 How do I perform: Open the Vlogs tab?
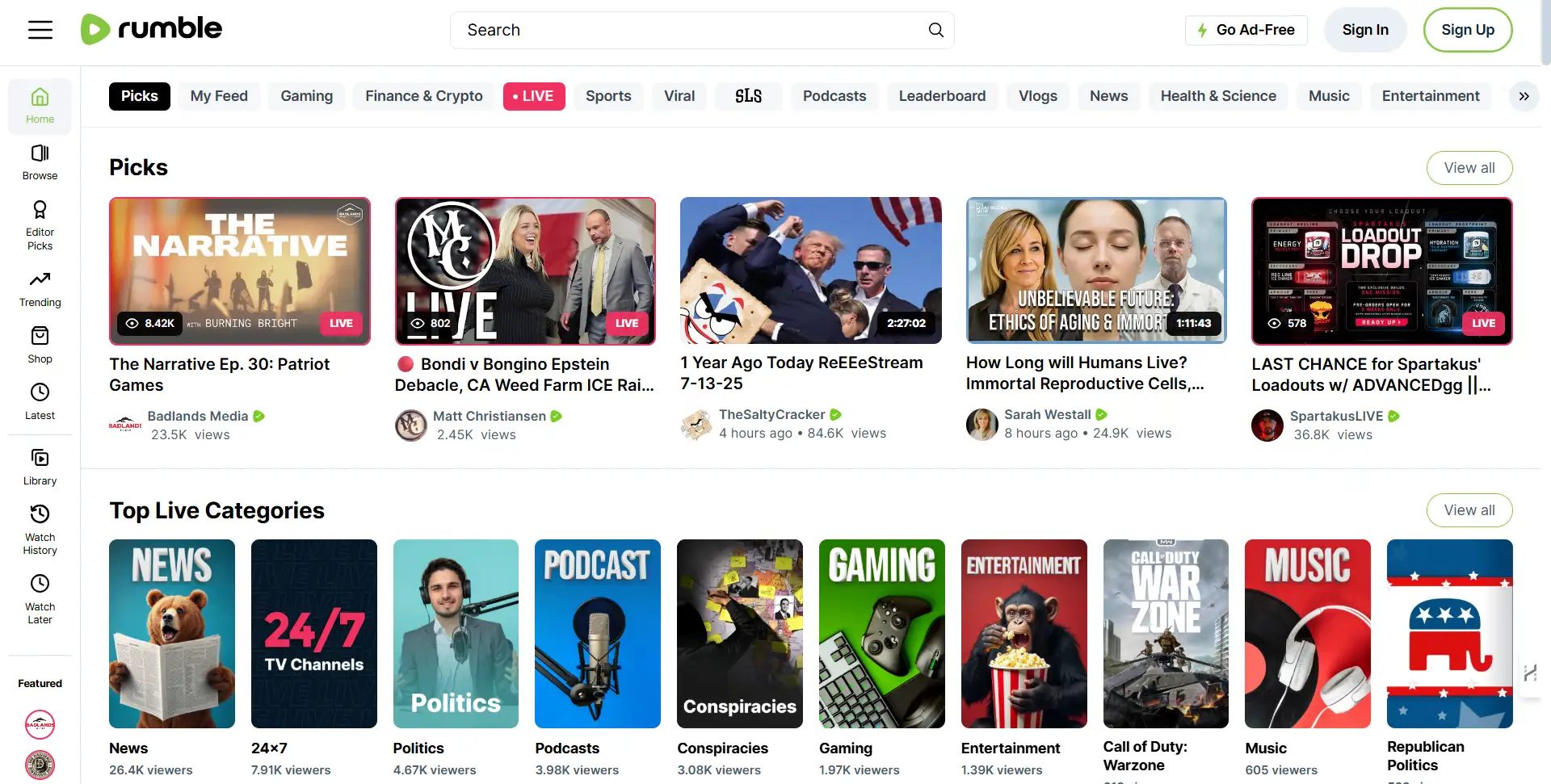1038,96
